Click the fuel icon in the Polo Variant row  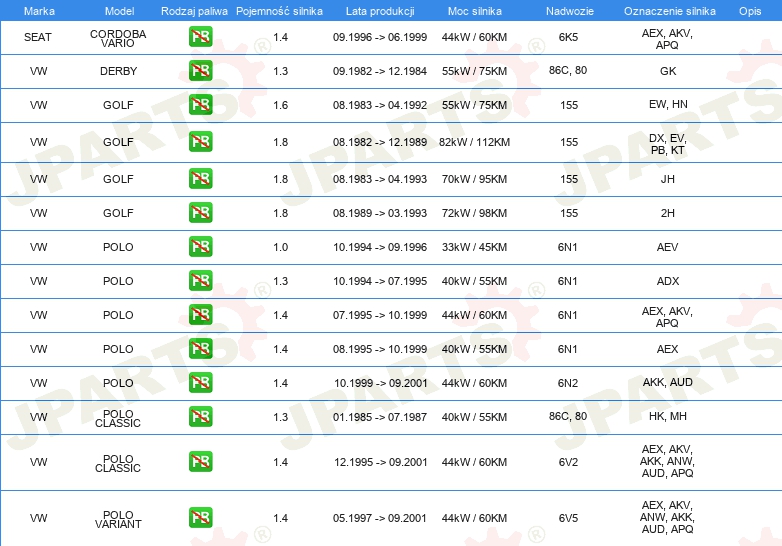(200, 518)
